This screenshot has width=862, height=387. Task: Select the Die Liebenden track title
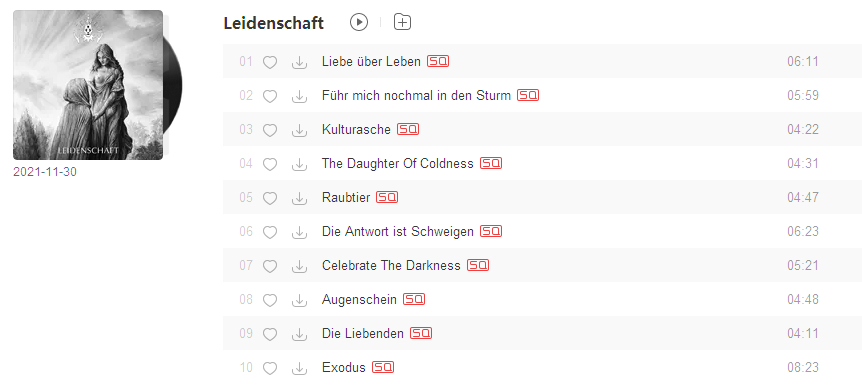(x=363, y=333)
